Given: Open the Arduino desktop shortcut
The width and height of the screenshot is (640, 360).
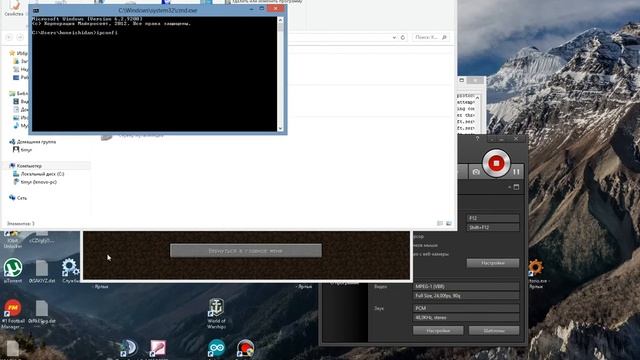Looking at the screenshot, I should pyautogui.click(x=216, y=349).
